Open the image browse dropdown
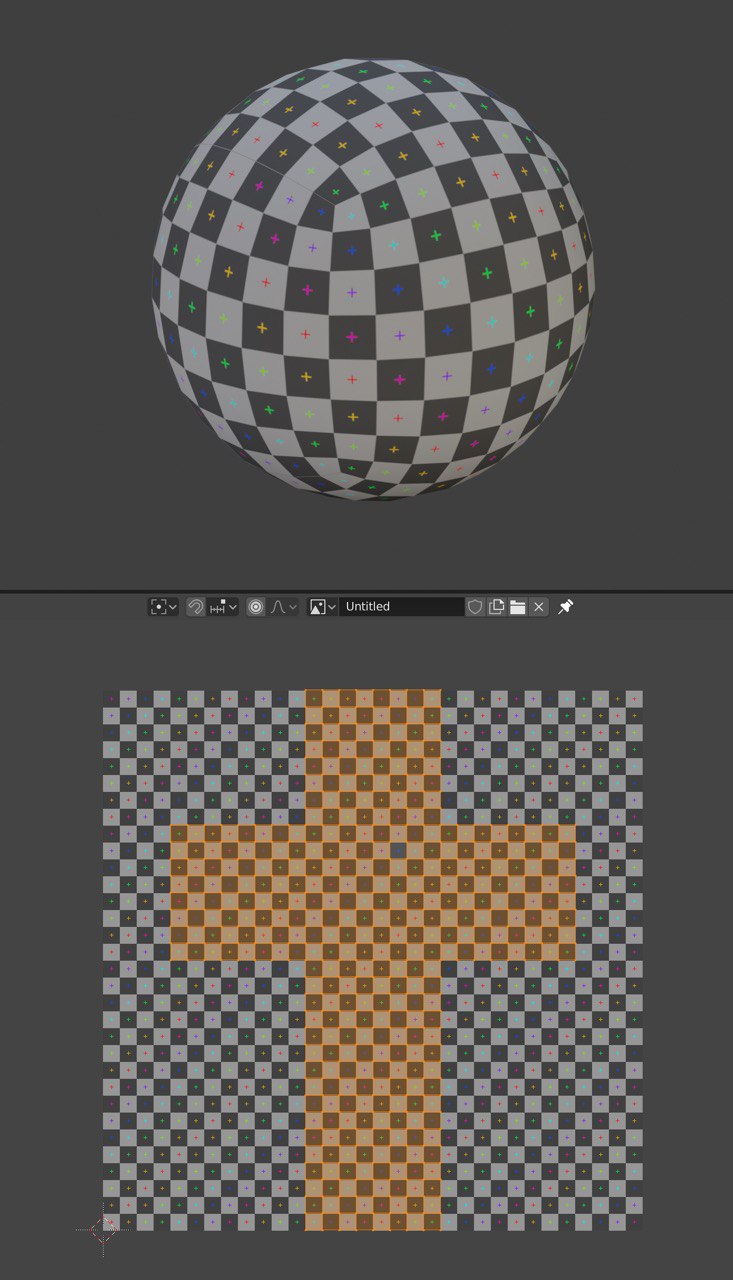This screenshot has height=1280, width=733. click(x=322, y=607)
